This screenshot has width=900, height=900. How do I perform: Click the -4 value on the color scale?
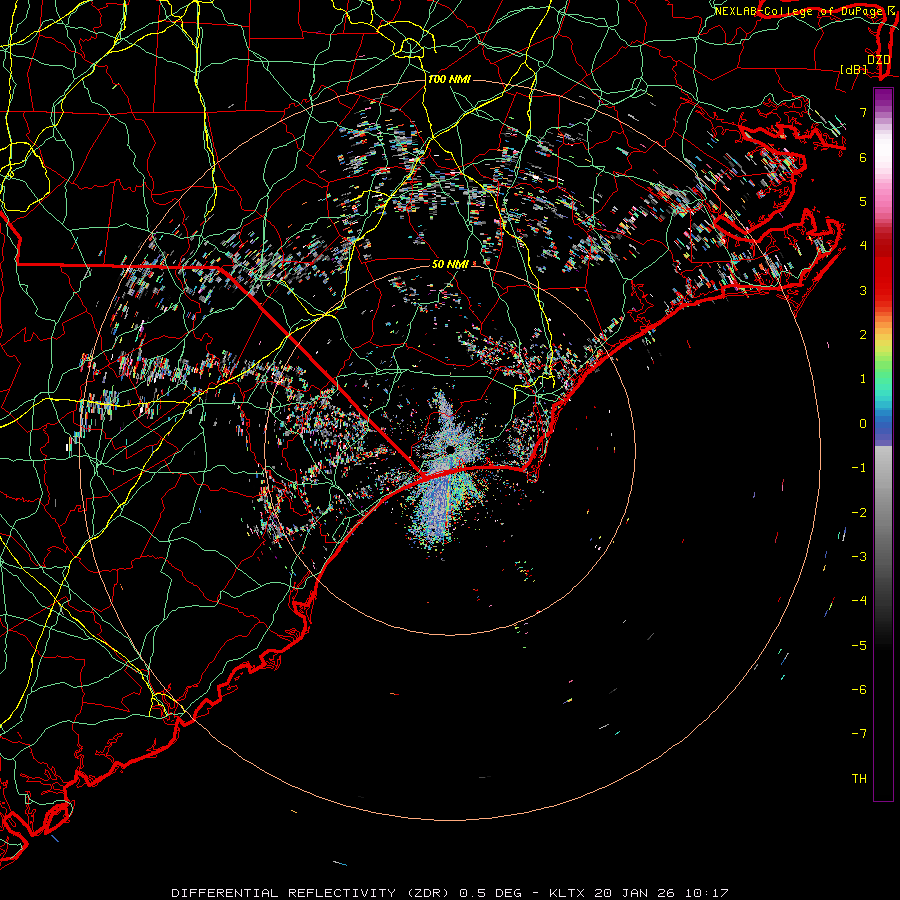(x=859, y=601)
